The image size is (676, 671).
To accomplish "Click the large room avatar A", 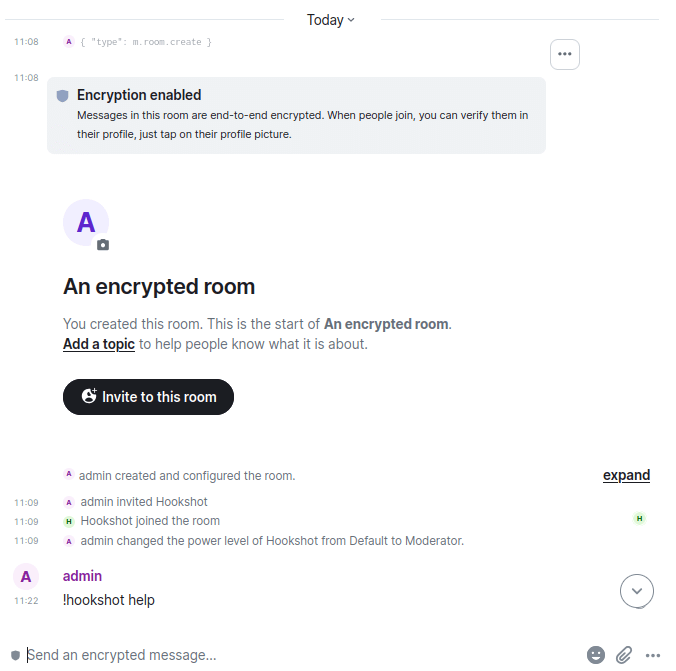I will click(86, 223).
